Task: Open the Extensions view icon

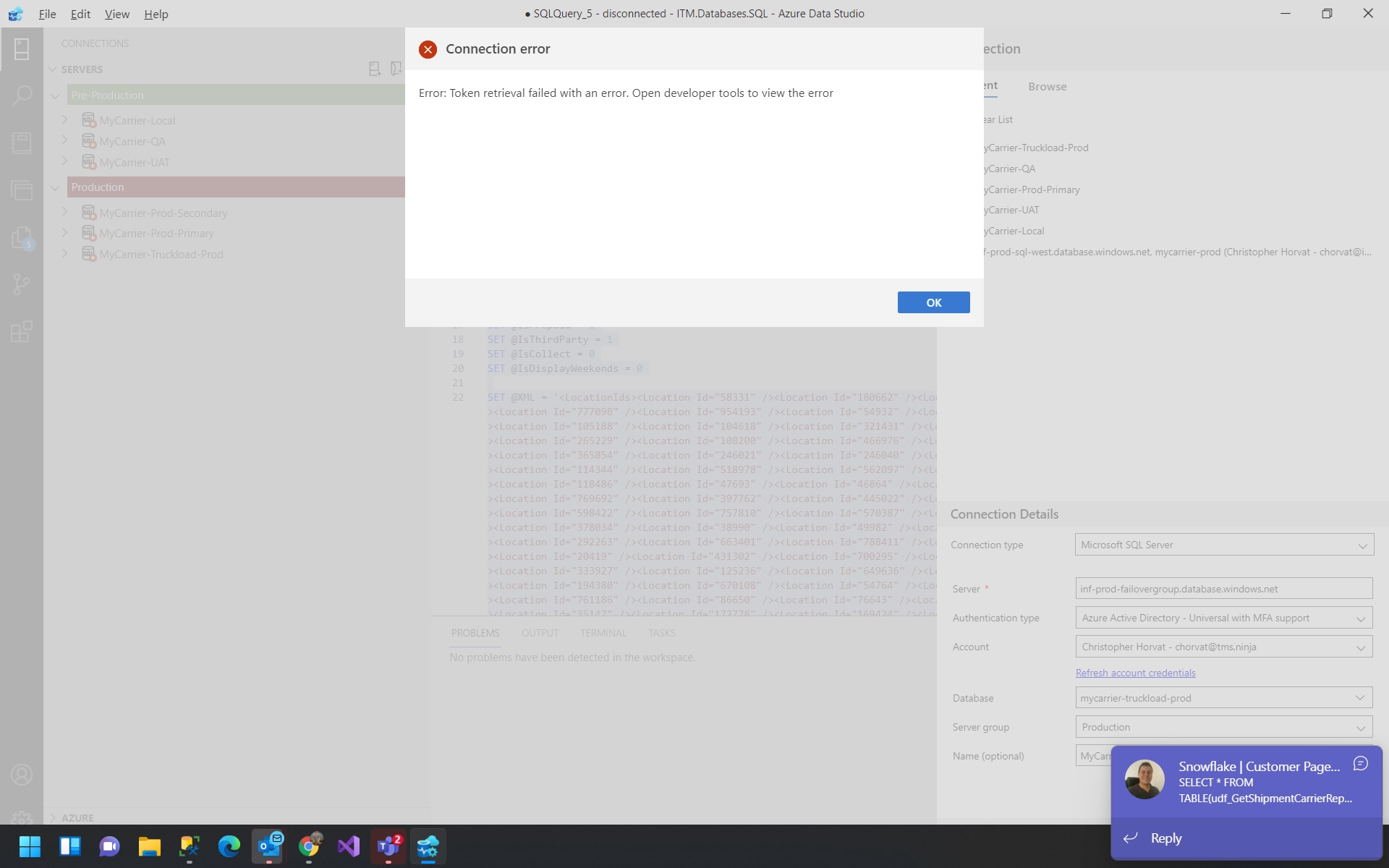Action: point(22,331)
